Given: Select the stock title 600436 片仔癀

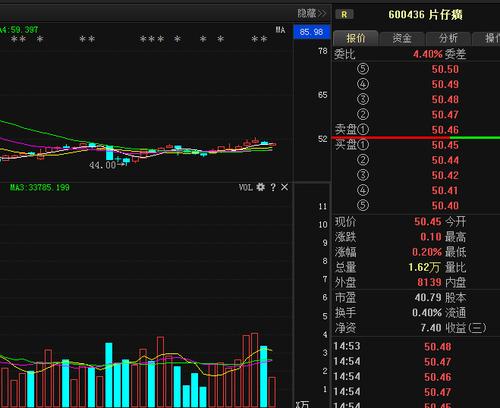Looking at the screenshot, I should click(425, 15).
